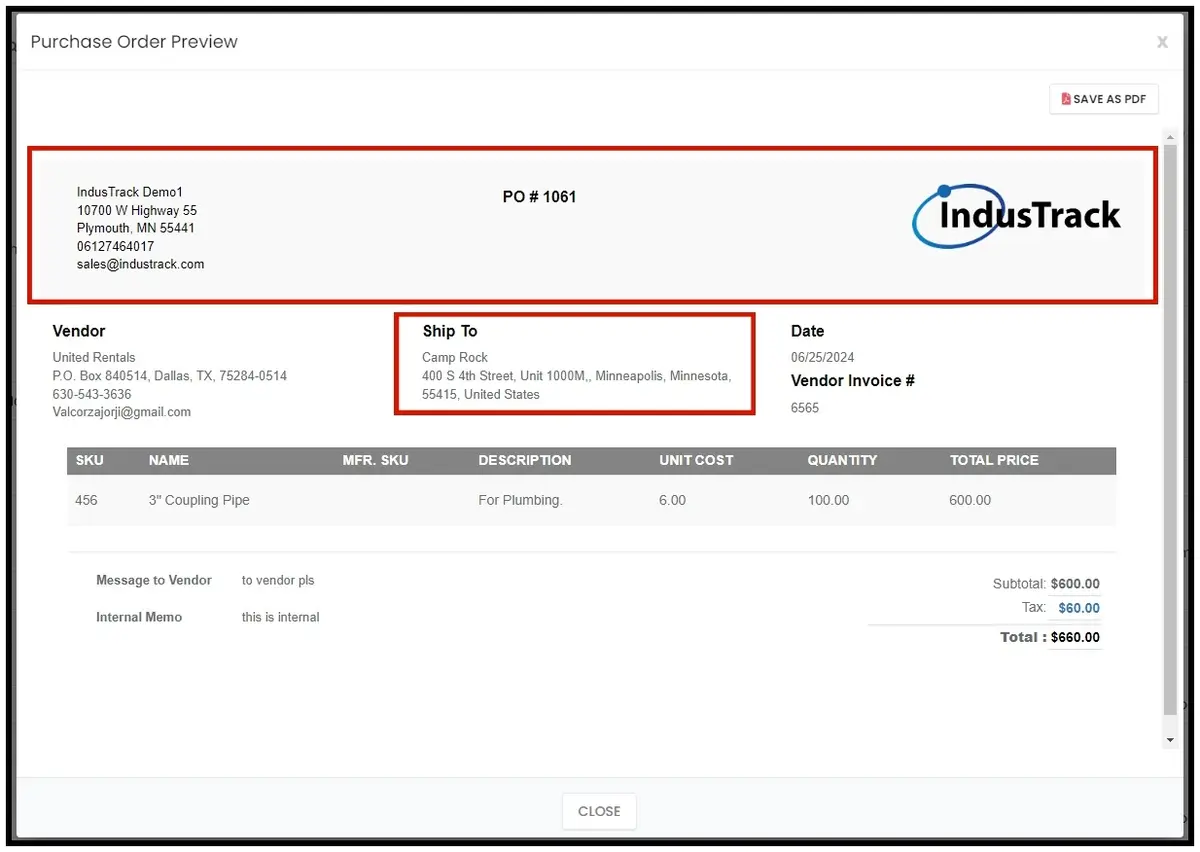Click the 400 S 4th Street shipping address

pos(576,385)
